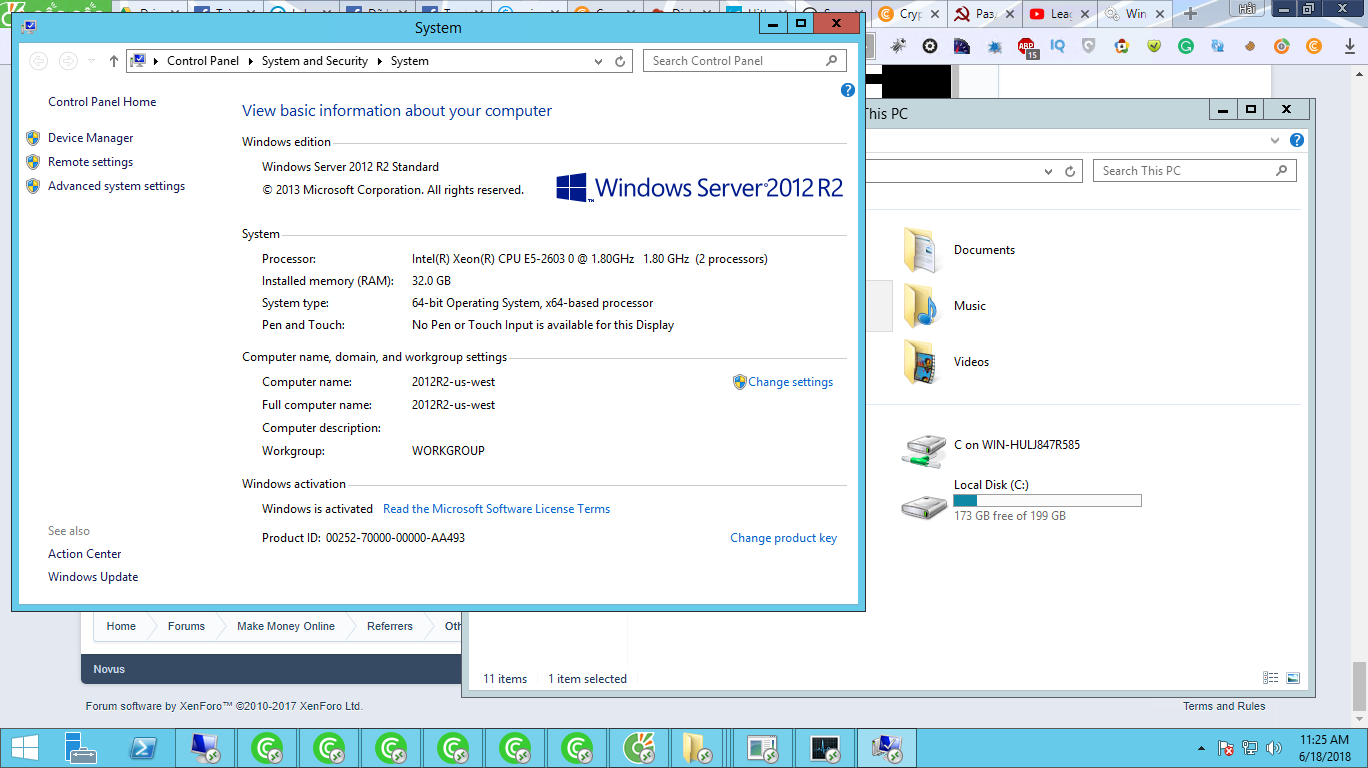Open the File Explorer taskbar icon
The width and height of the screenshot is (1368, 768).
[695, 748]
